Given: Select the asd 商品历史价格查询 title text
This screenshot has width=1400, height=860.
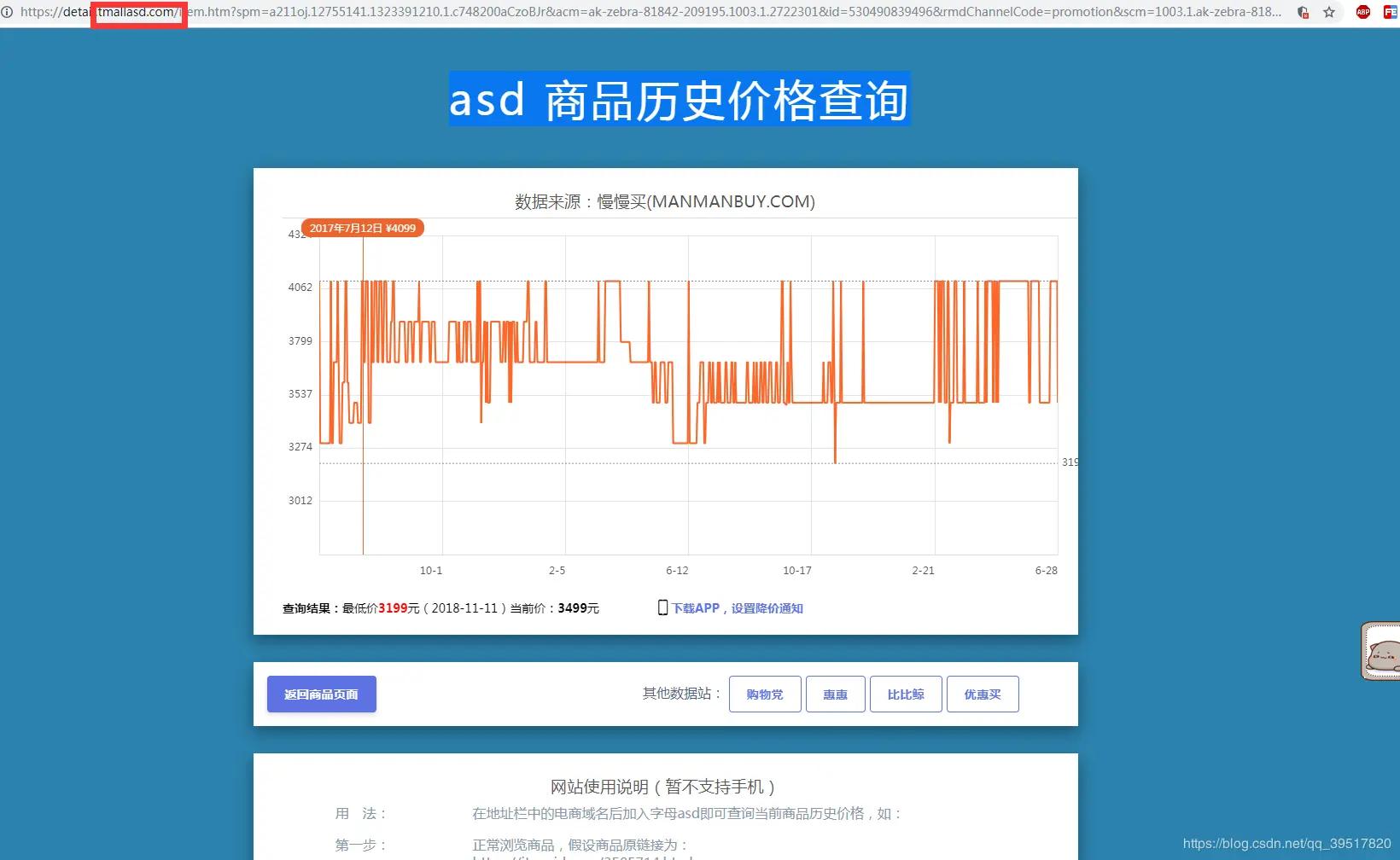Looking at the screenshot, I should tap(679, 99).
